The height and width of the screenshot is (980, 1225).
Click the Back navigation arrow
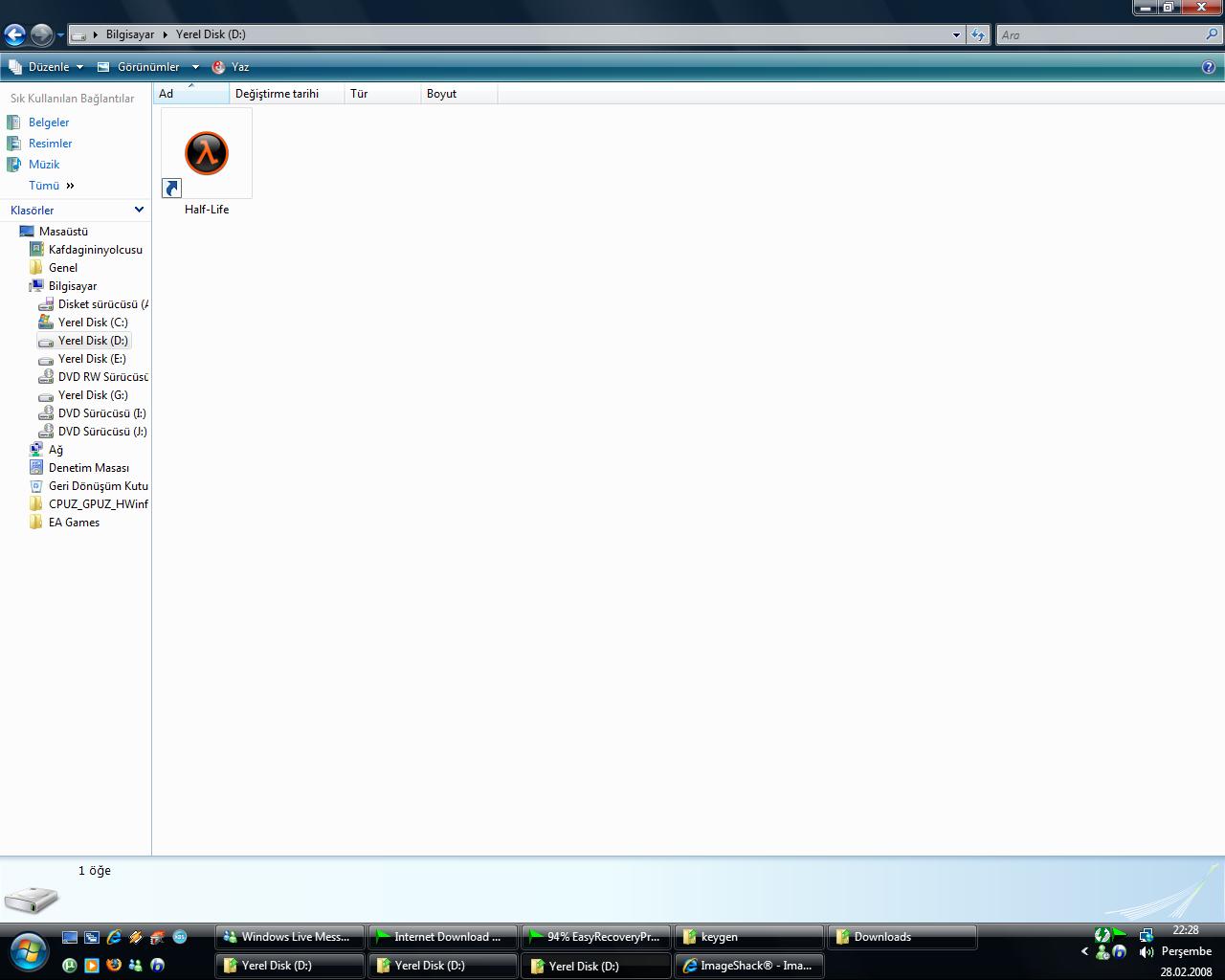pos(14,35)
